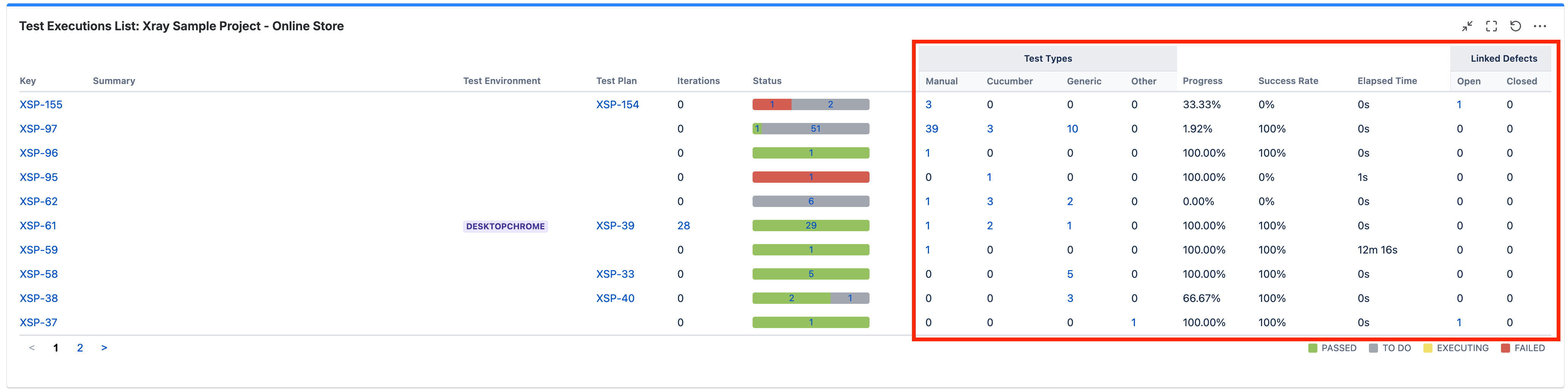The height and width of the screenshot is (392, 1568).
Task: Click the previous page arrow
Action: 32,348
